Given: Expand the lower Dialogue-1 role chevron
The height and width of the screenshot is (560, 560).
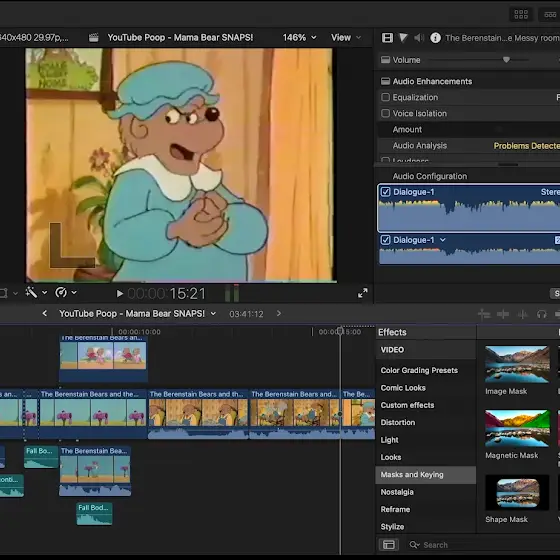Looking at the screenshot, I should tap(443, 240).
